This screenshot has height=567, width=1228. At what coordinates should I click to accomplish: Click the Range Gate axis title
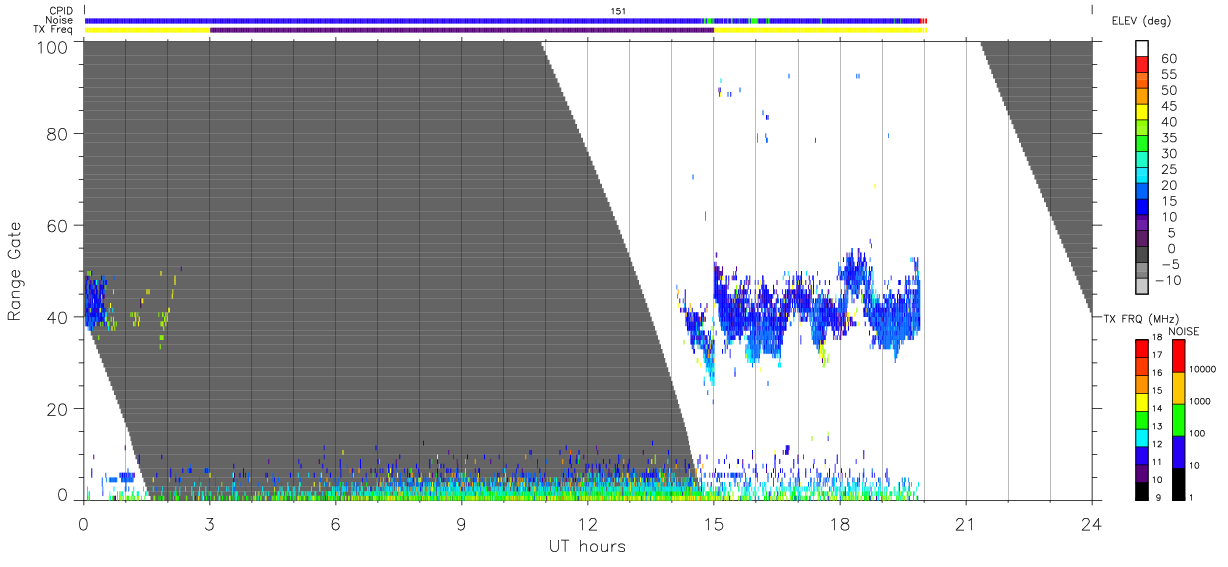(15, 272)
